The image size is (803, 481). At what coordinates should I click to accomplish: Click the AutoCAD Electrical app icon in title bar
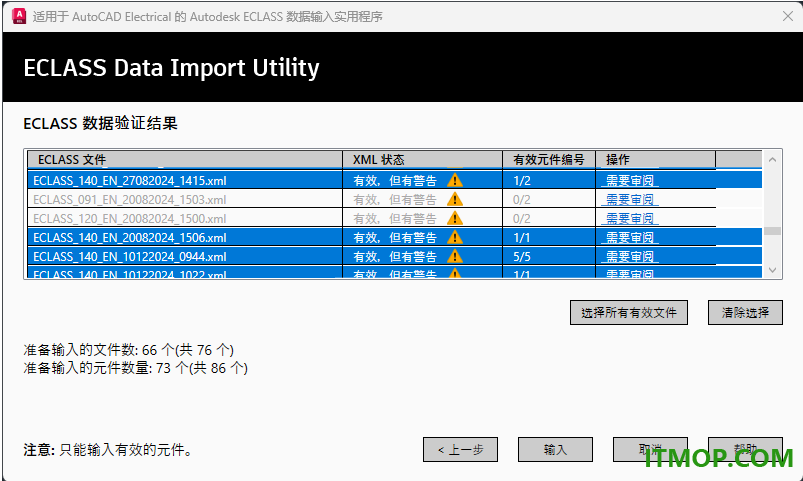(x=19, y=16)
